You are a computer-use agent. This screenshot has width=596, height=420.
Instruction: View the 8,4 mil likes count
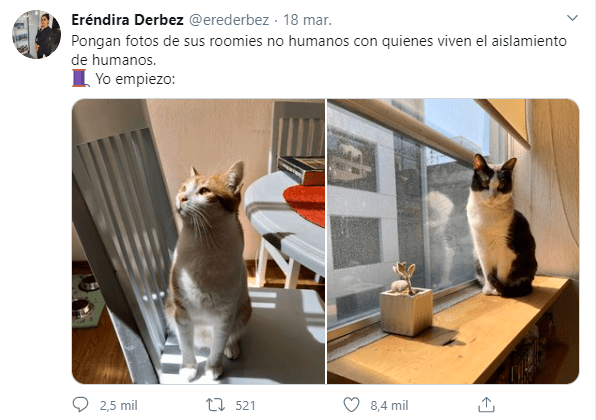pos(389,406)
